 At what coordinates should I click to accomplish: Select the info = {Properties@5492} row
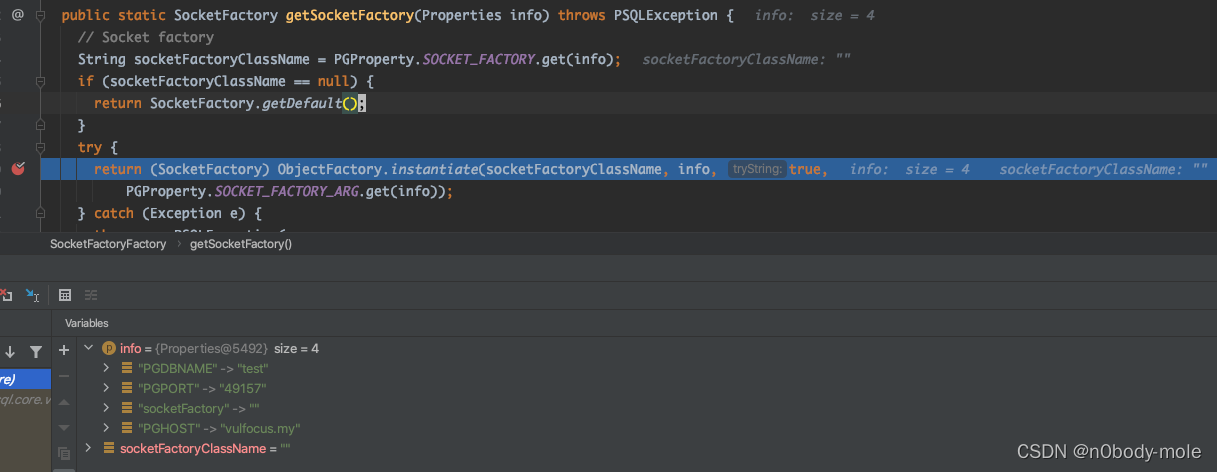point(648,348)
